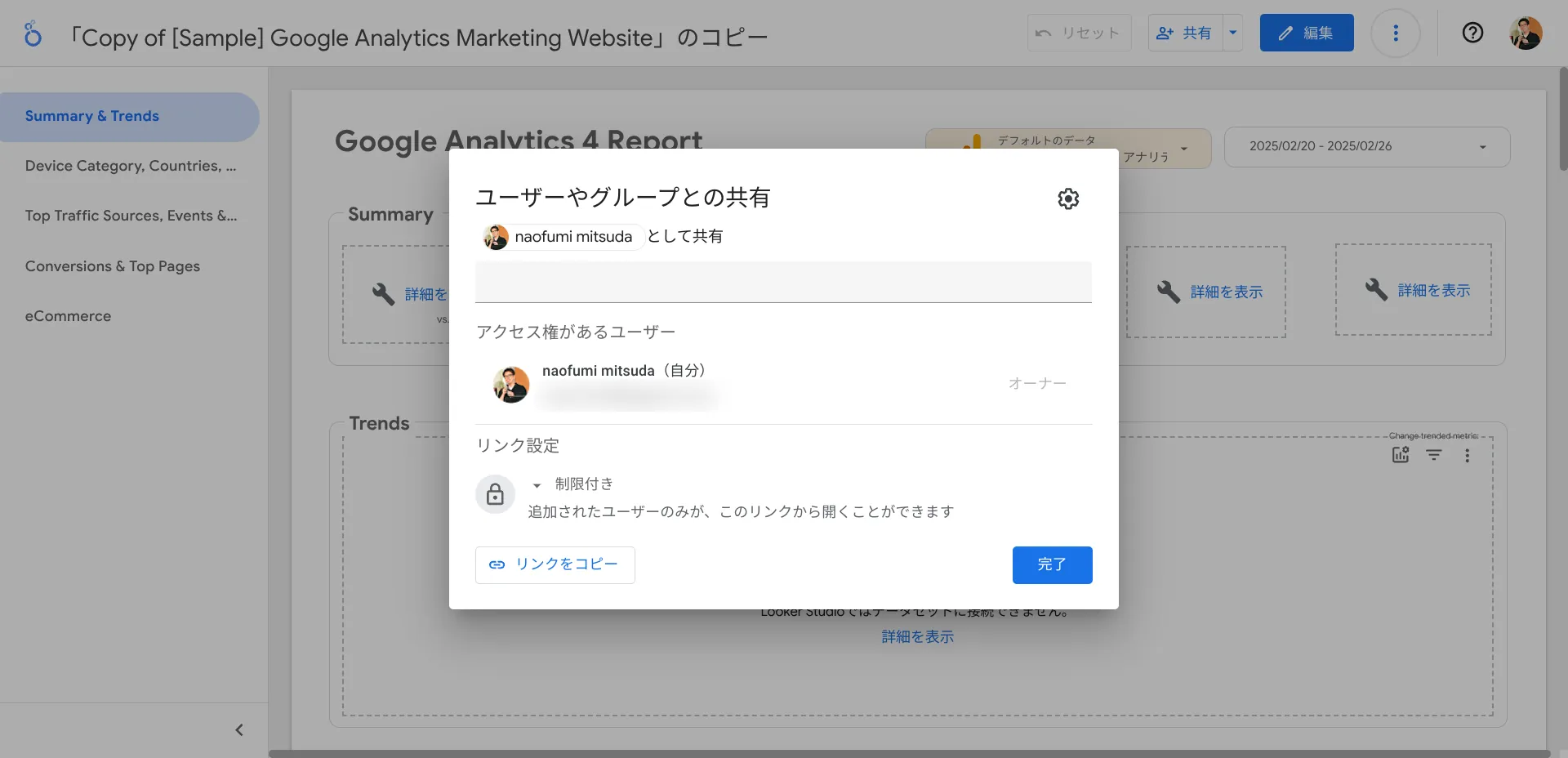This screenshot has height=758, width=1568.
Task: Click the リセット button
Action: pyautogui.click(x=1079, y=33)
